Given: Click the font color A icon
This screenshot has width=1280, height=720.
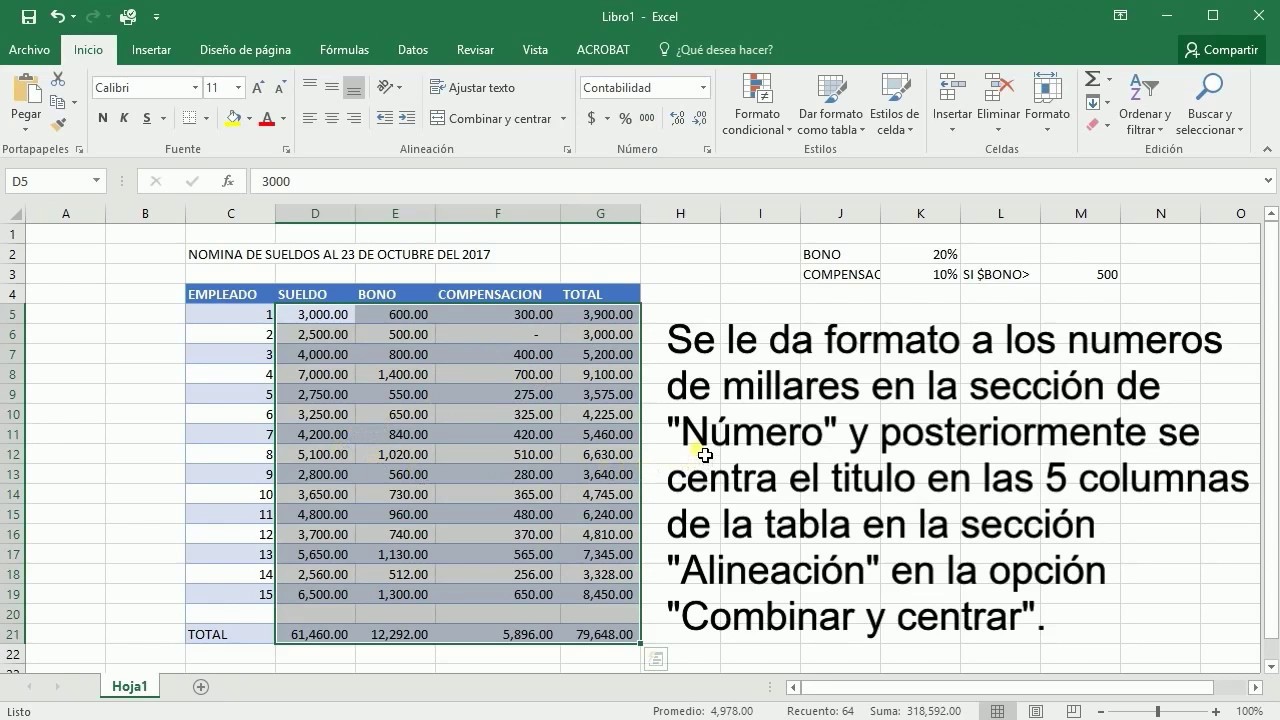Looking at the screenshot, I should coord(267,118).
